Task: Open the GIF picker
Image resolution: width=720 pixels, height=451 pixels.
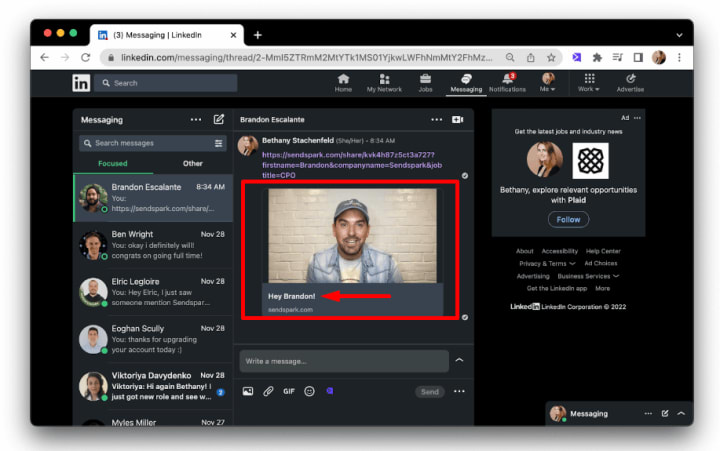Action: pos(289,391)
